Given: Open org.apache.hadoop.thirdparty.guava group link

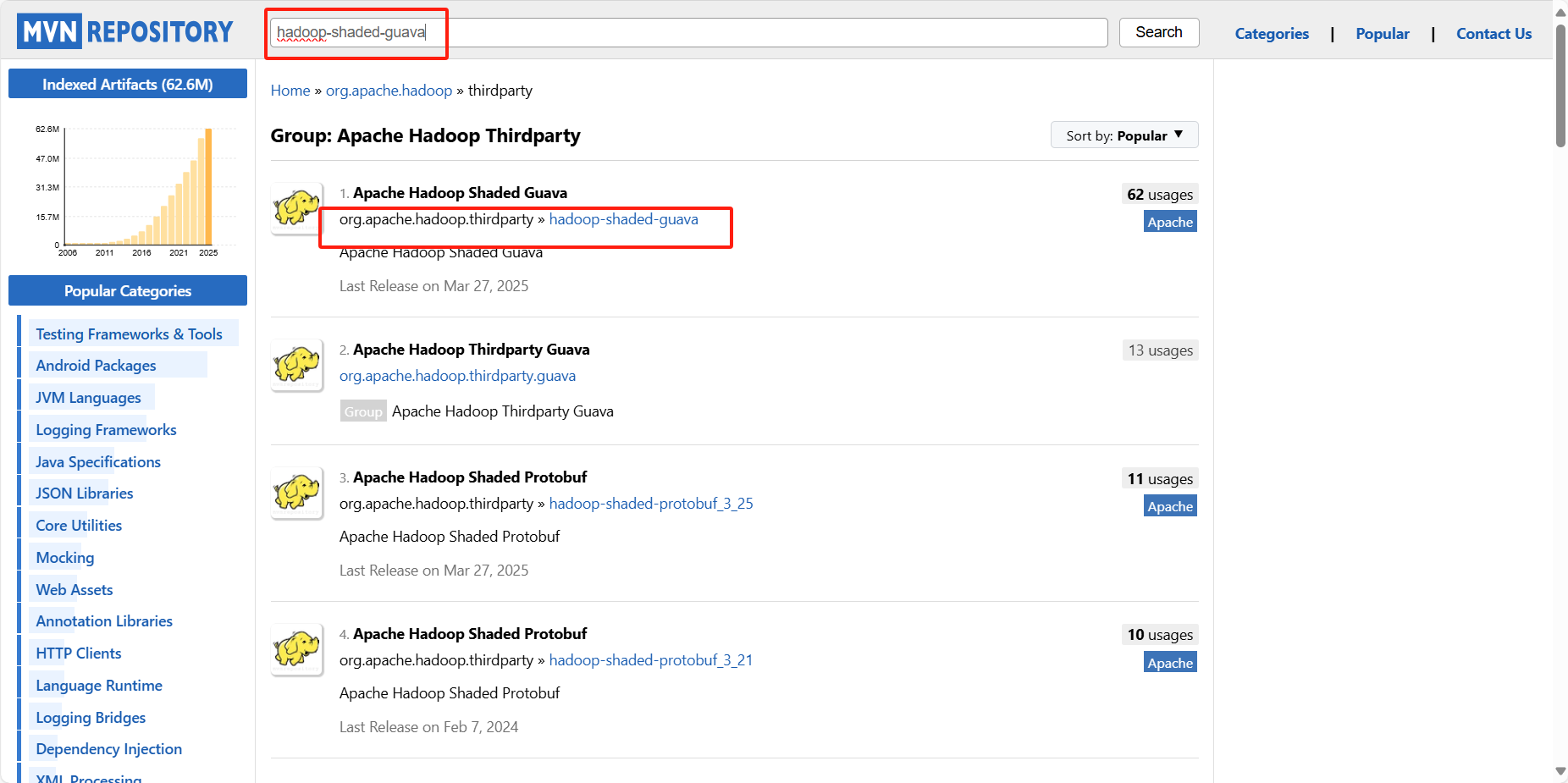Looking at the screenshot, I should pyautogui.click(x=457, y=376).
